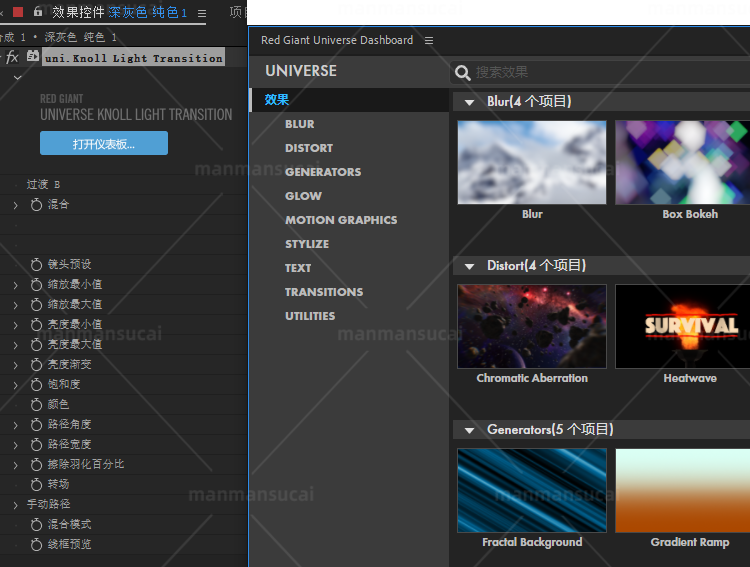This screenshot has width=750, height=567.
Task: Toggle stopwatch for 缩放最大值
Action: click(x=36, y=305)
